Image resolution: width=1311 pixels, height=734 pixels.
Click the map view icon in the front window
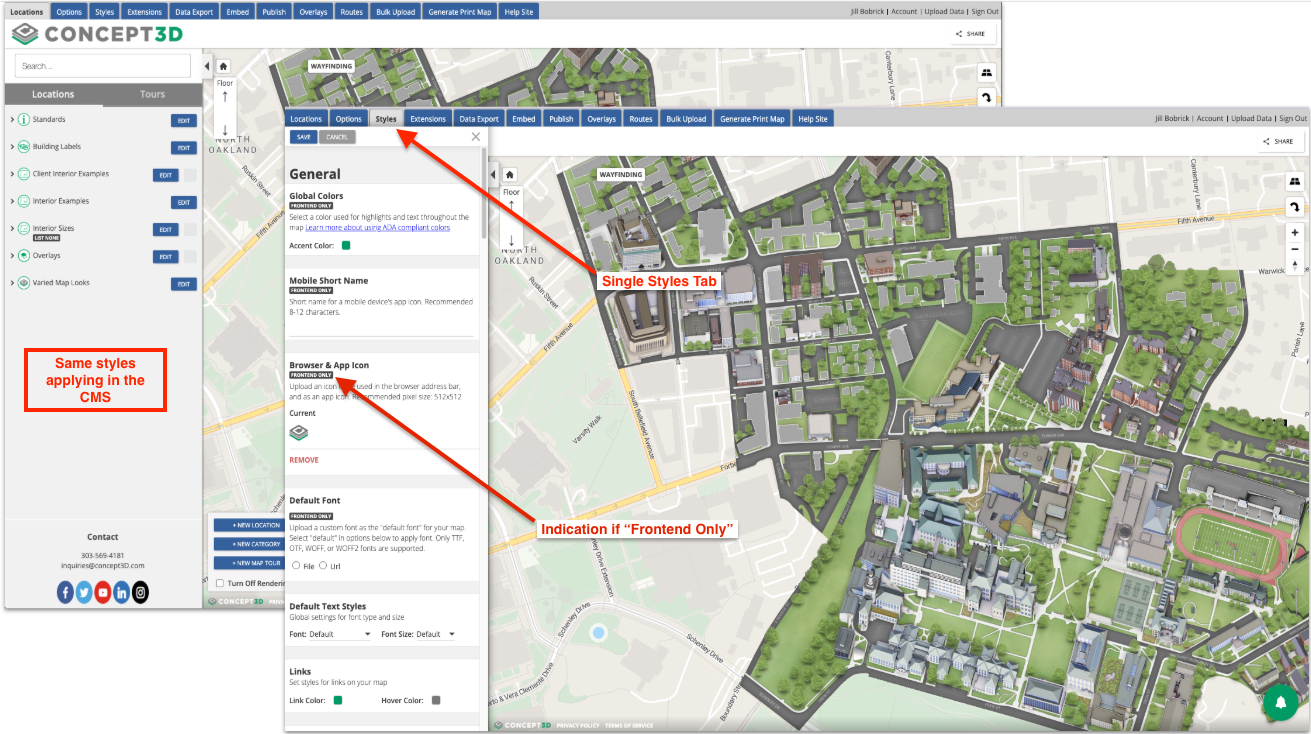[x=1295, y=181]
